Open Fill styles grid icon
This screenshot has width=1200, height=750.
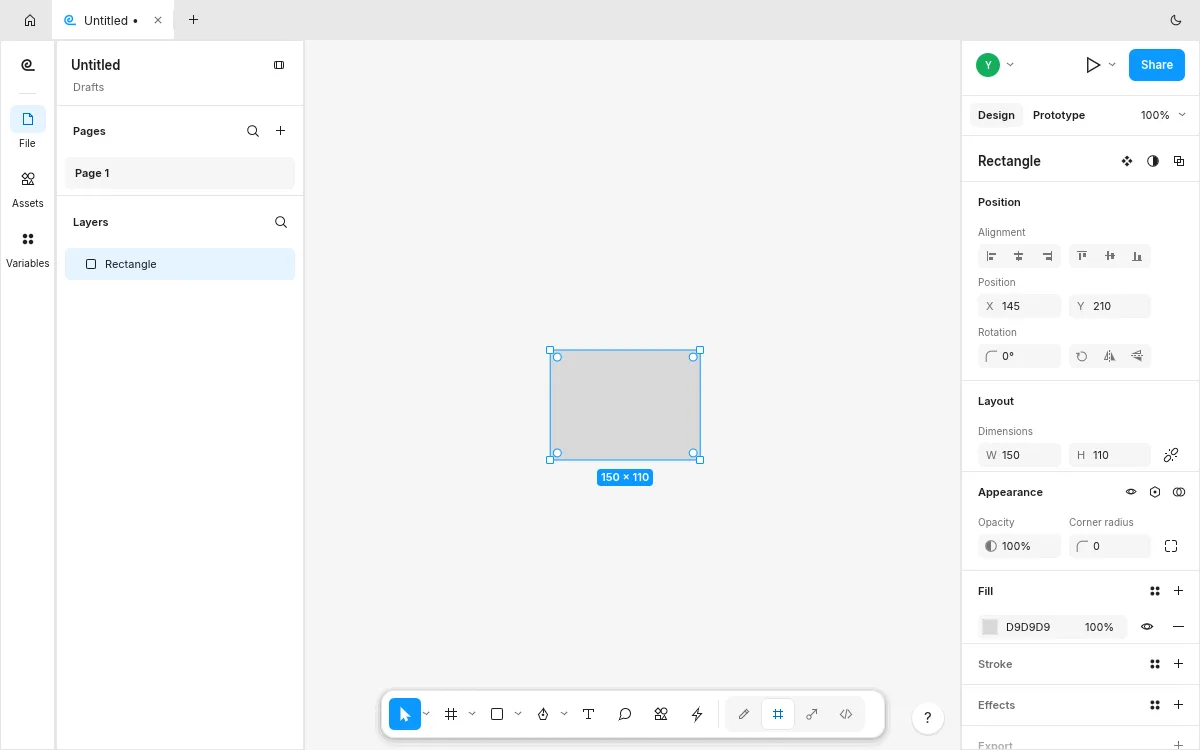pyautogui.click(x=1155, y=591)
